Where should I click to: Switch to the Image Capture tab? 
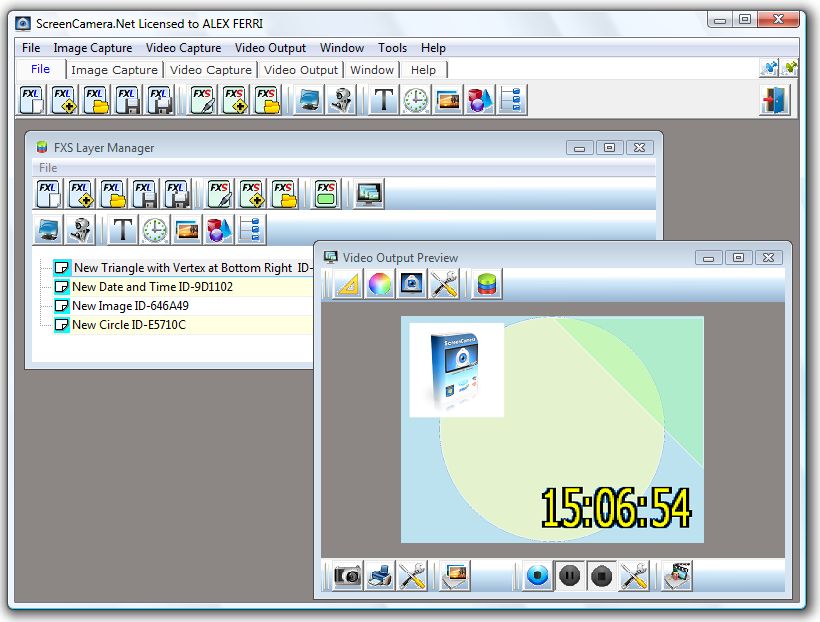[x=114, y=70]
